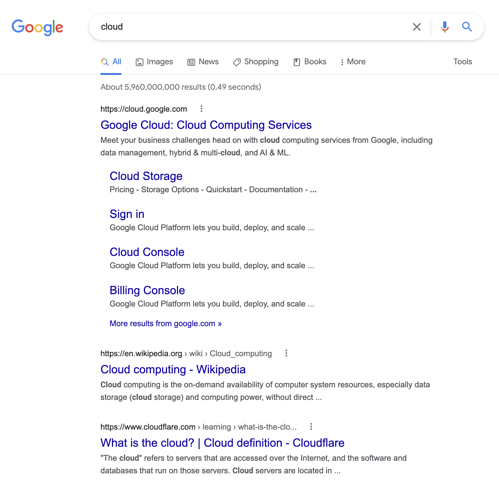Click the Google logo
This screenshot has width=499, height=501.
(37, 27)
